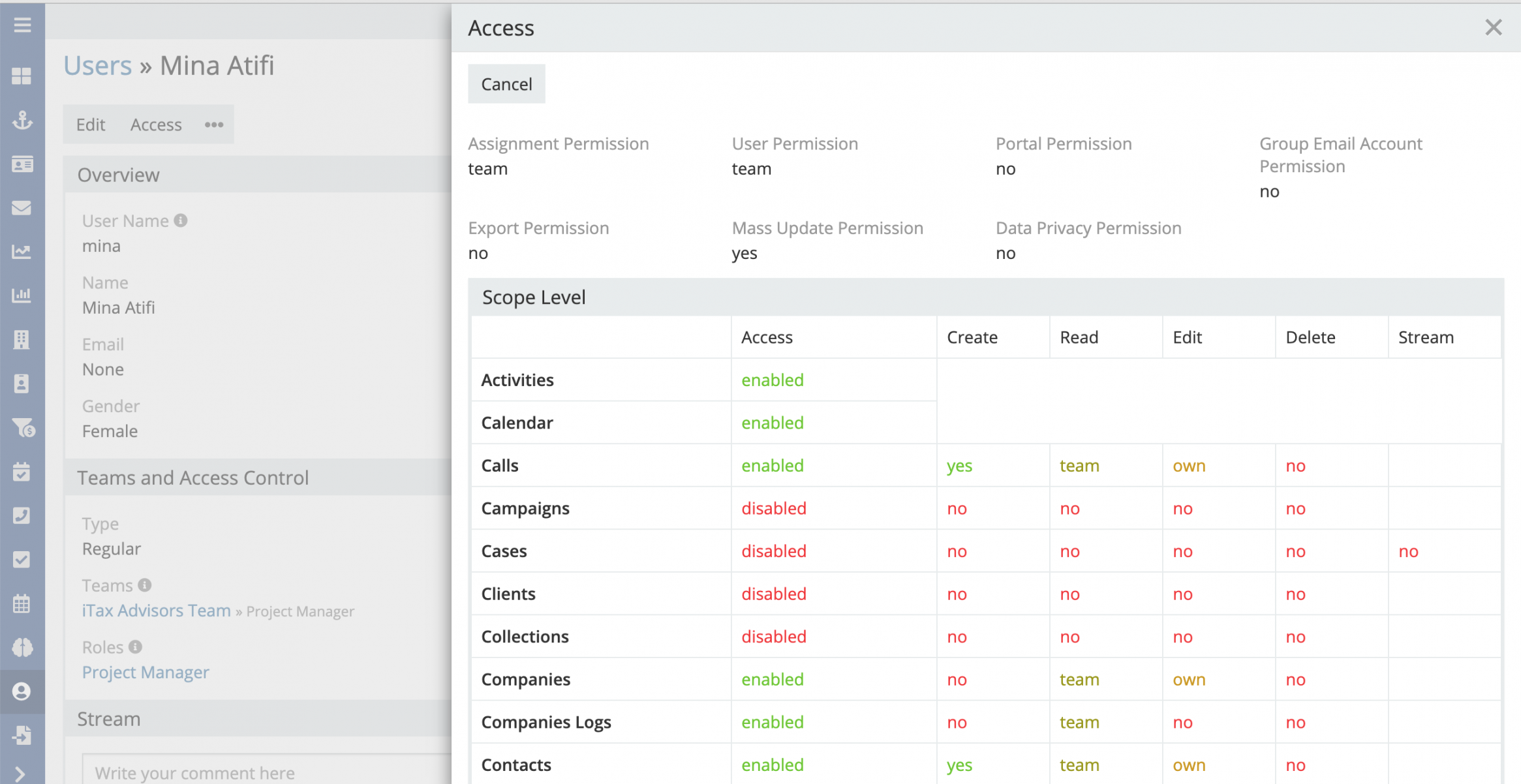Screen dimensions: 1521x784
Task: Click the Edit menu button
Action: [x=91, y=125]
